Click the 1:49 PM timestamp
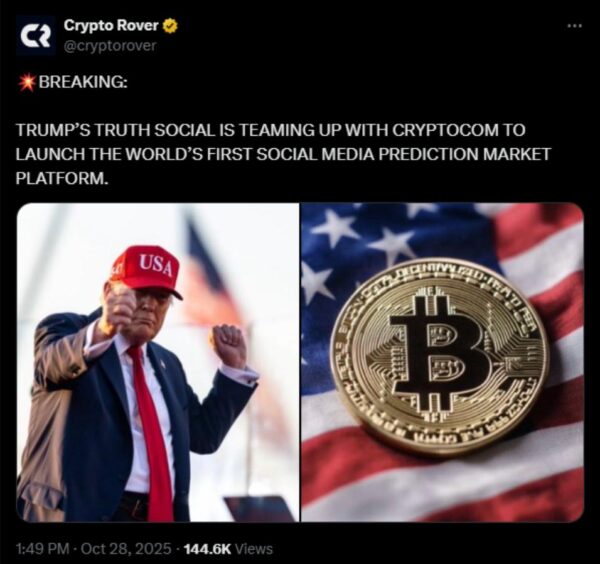Screen dimensions: 600x564 click(43, 549)
